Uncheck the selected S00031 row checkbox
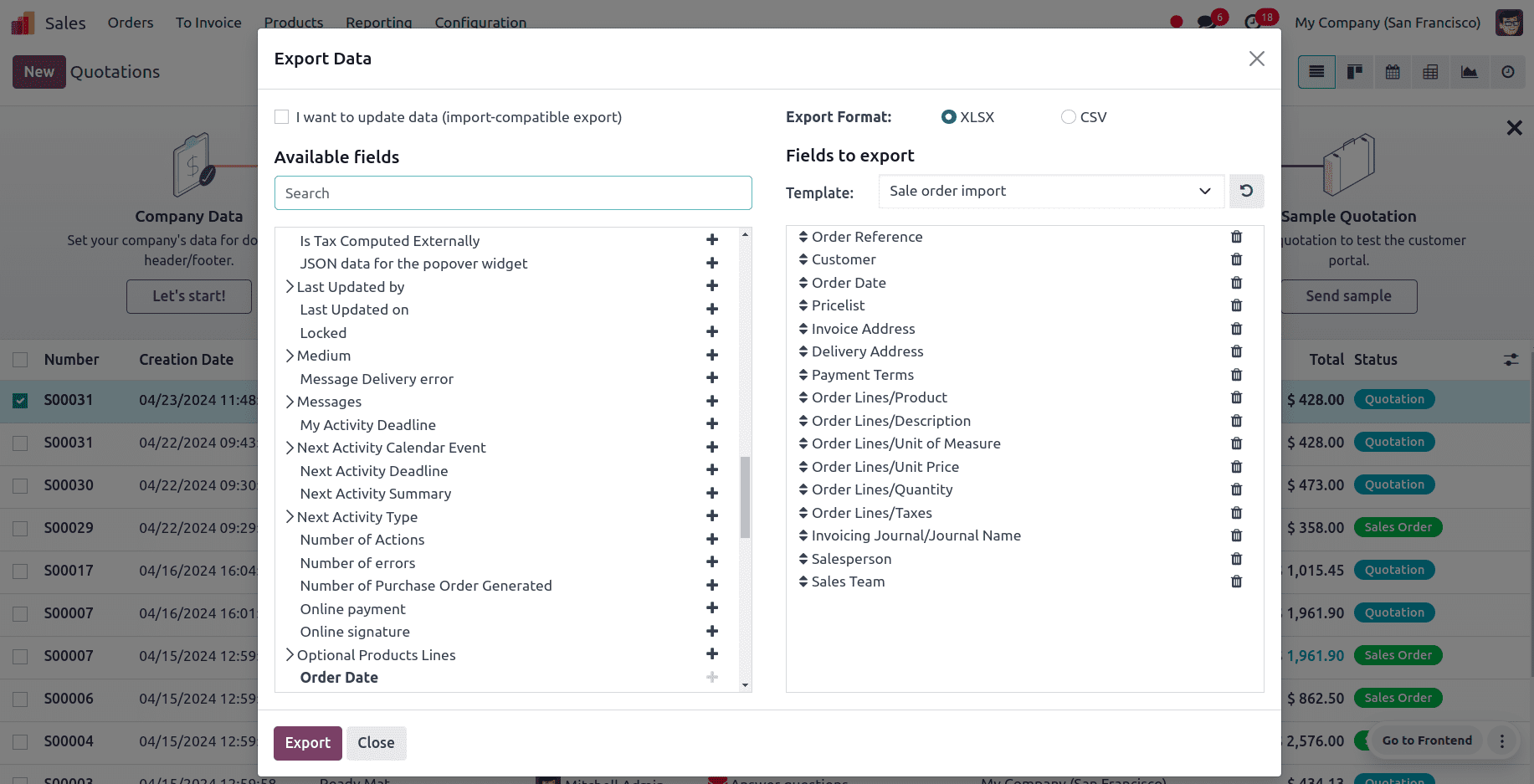Viewport: 1534px width, 784px height. click(20, 401)
